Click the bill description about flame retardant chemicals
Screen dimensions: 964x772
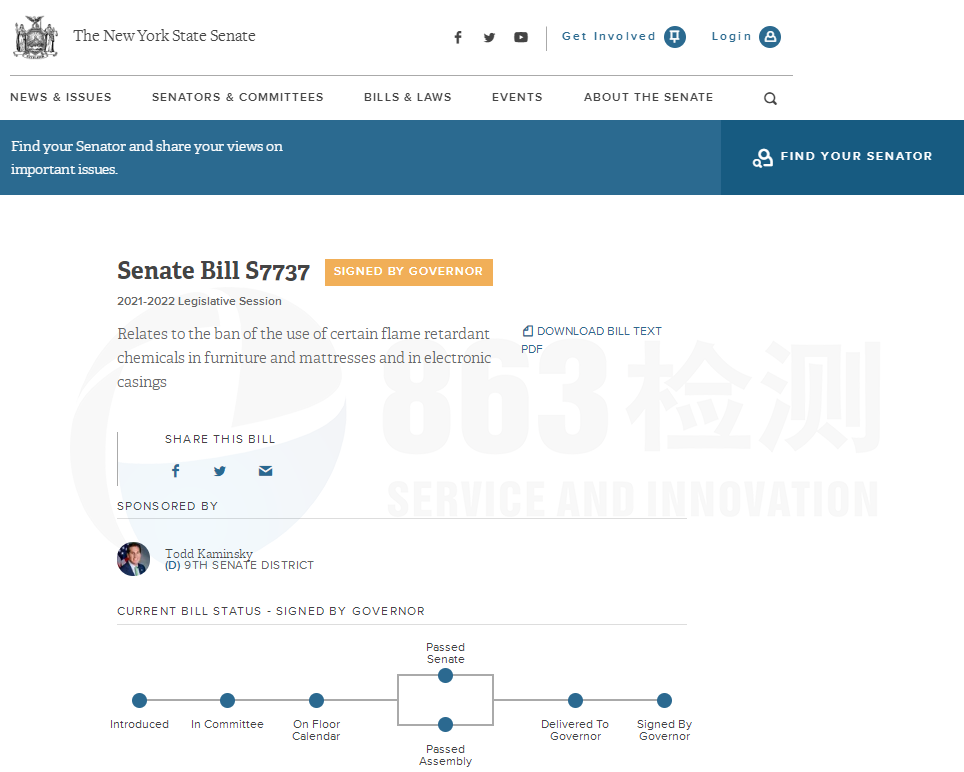[x=304, y=358]
